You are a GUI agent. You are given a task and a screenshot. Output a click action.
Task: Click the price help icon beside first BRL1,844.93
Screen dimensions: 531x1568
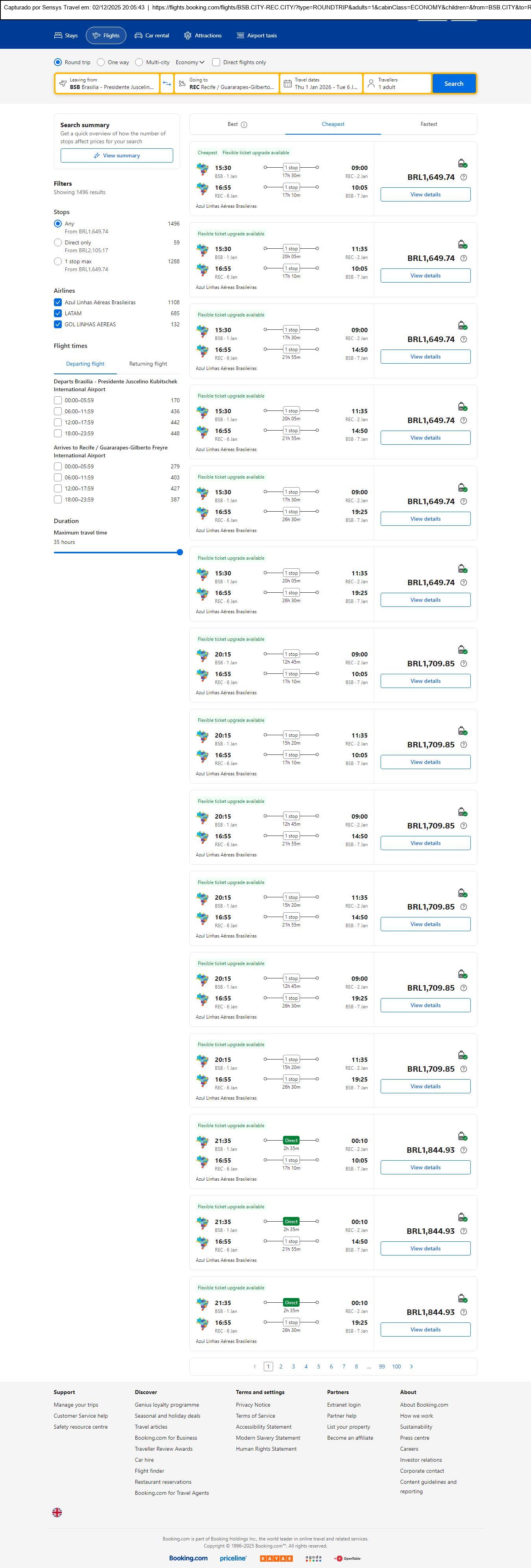463,1150
